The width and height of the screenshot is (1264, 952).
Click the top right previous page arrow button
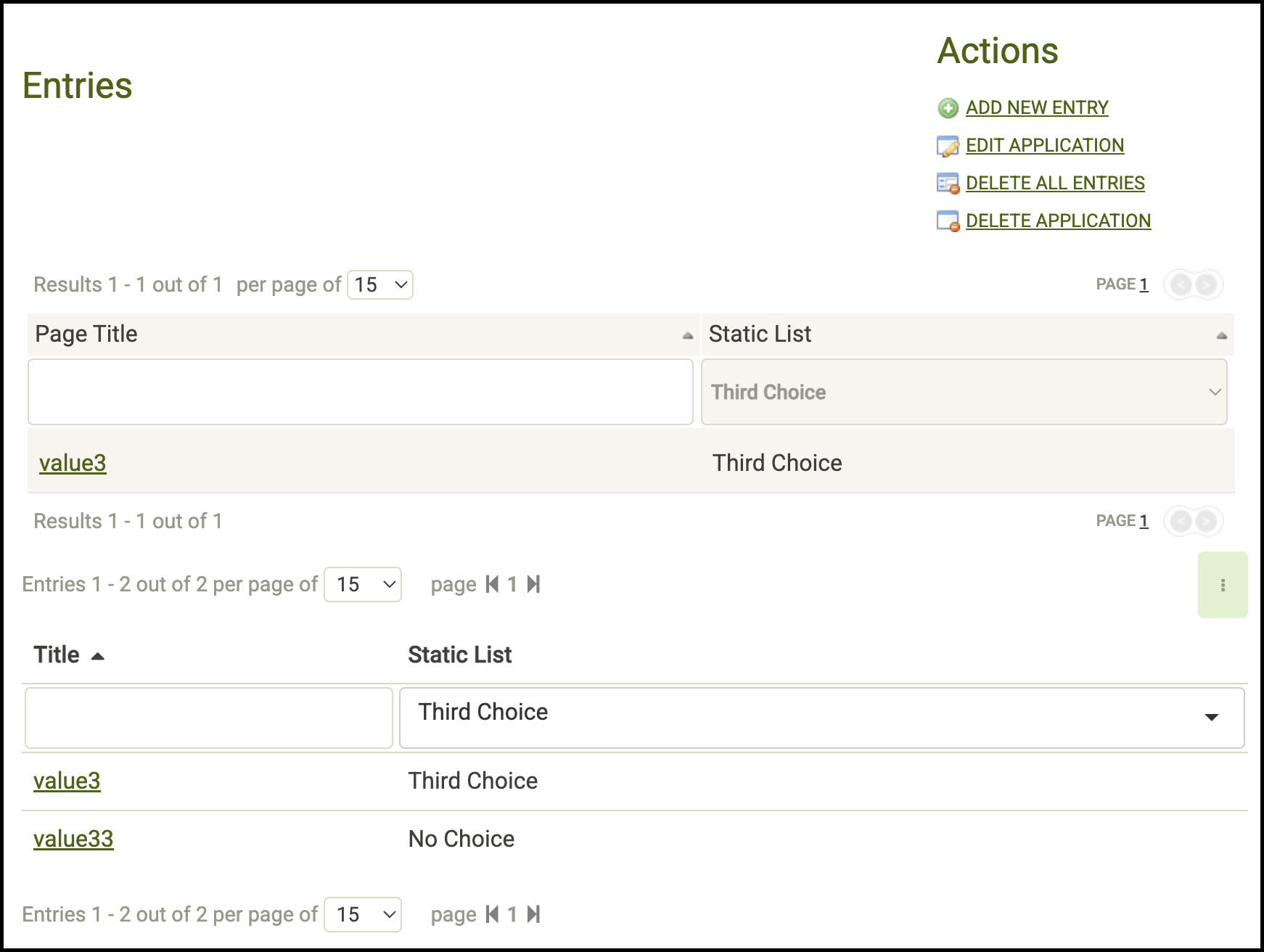tap(1181, 284)
